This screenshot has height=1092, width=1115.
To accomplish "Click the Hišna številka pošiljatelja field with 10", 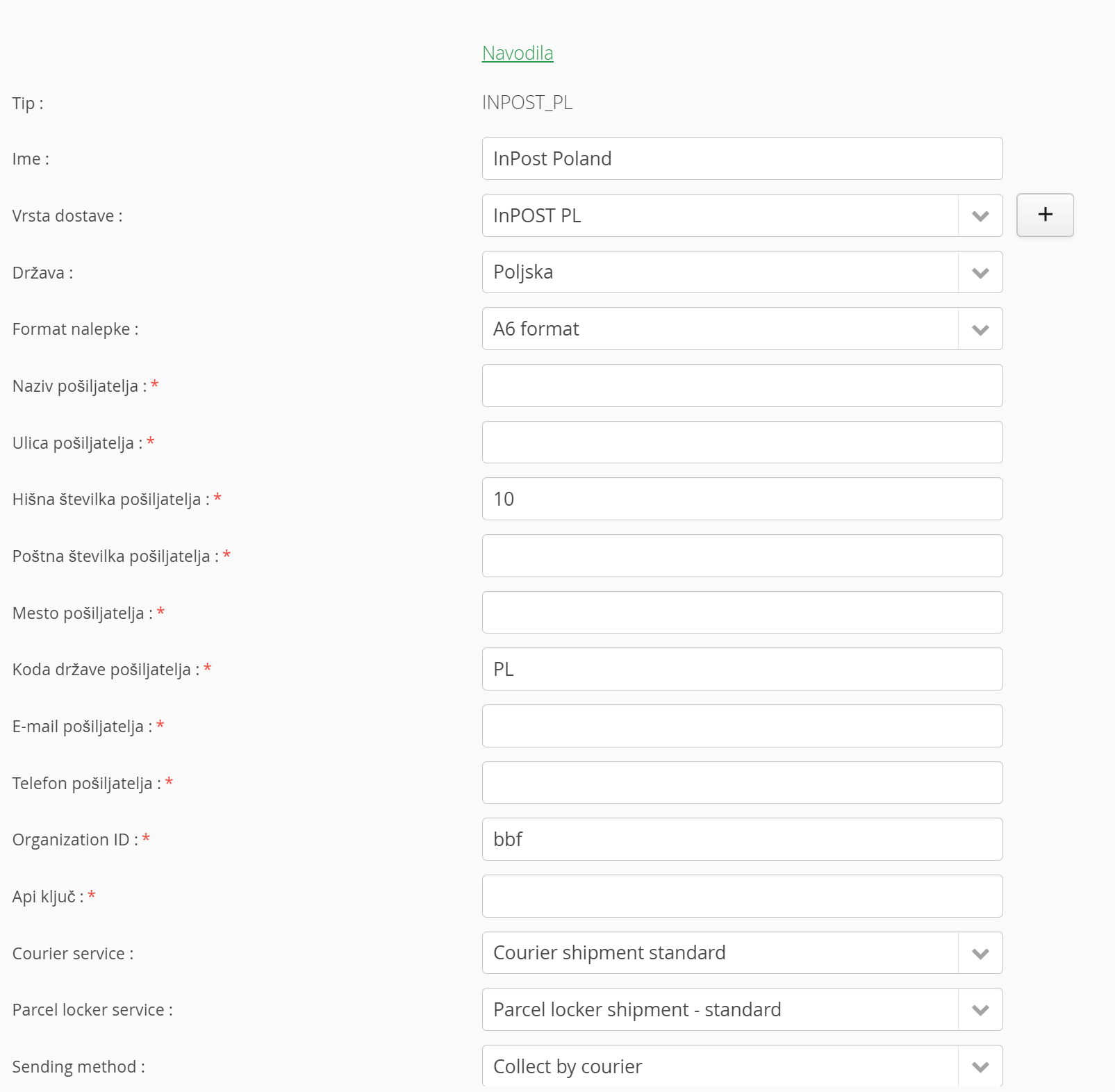I will [742, 499].
